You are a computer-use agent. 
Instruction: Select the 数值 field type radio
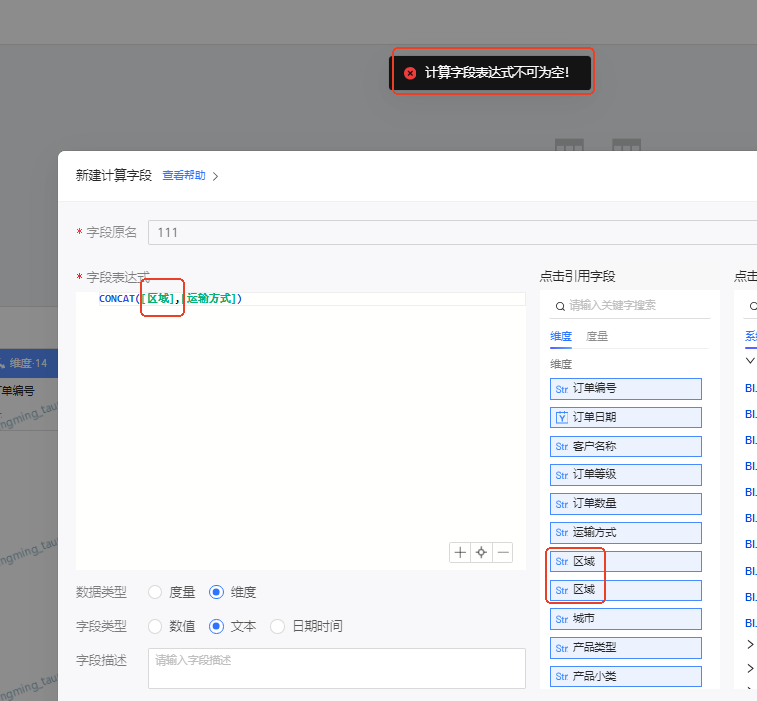pyautogui.click(x=155, y=626)
